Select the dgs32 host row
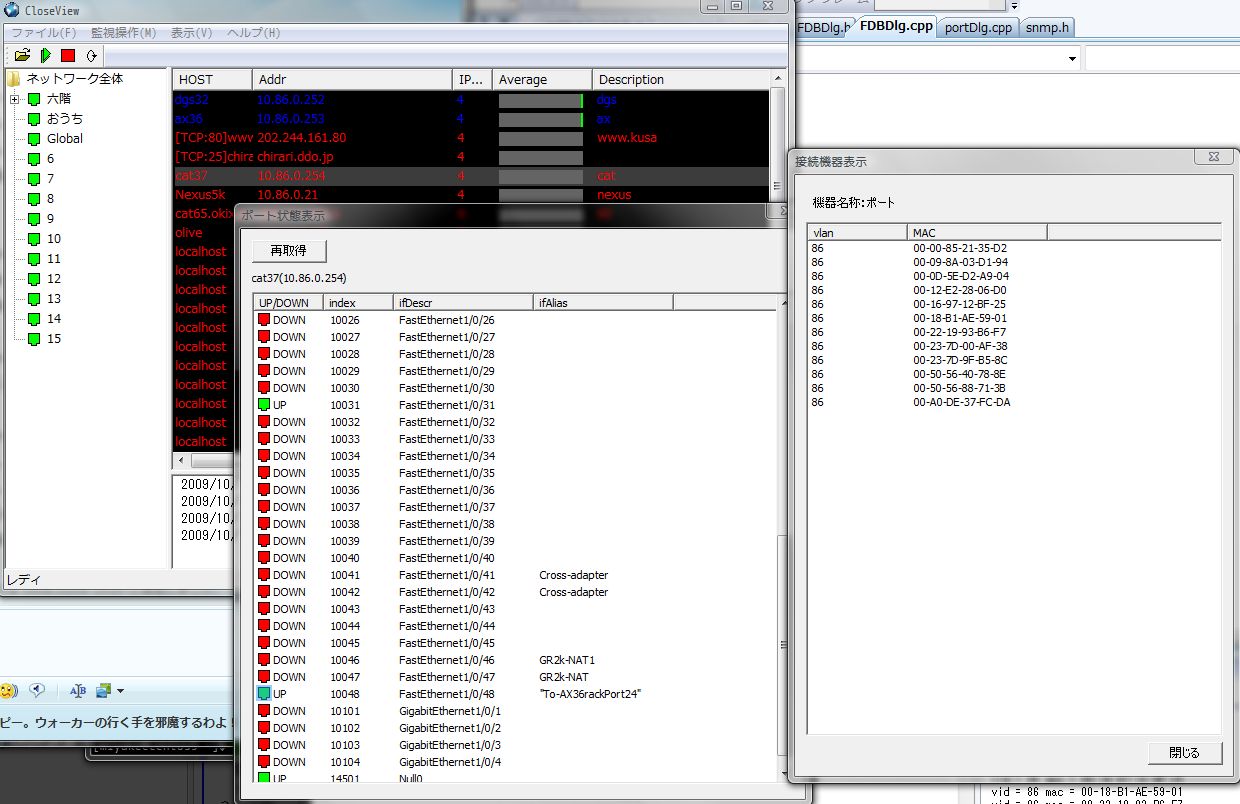Screen dimensions: 1240x804 coord(471,100)
